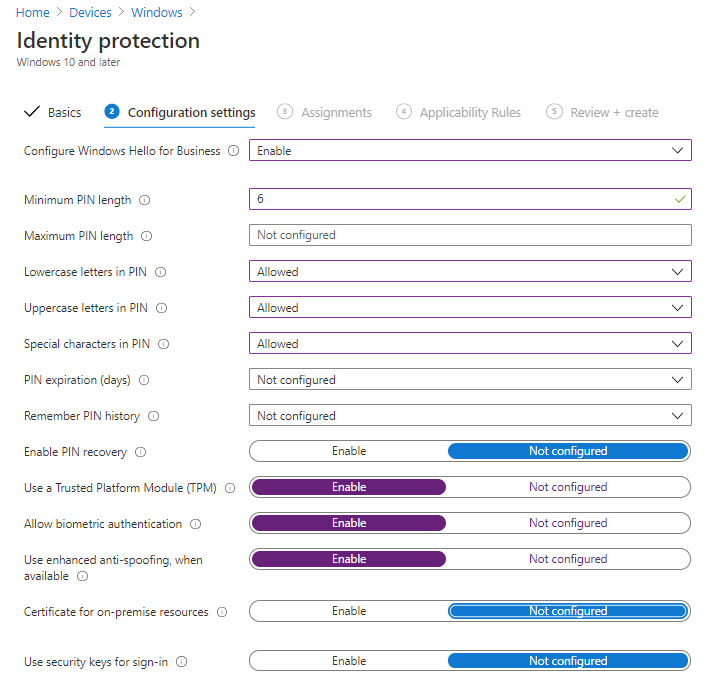Open the Home breadcrumb link

click(x=32, y=13)
